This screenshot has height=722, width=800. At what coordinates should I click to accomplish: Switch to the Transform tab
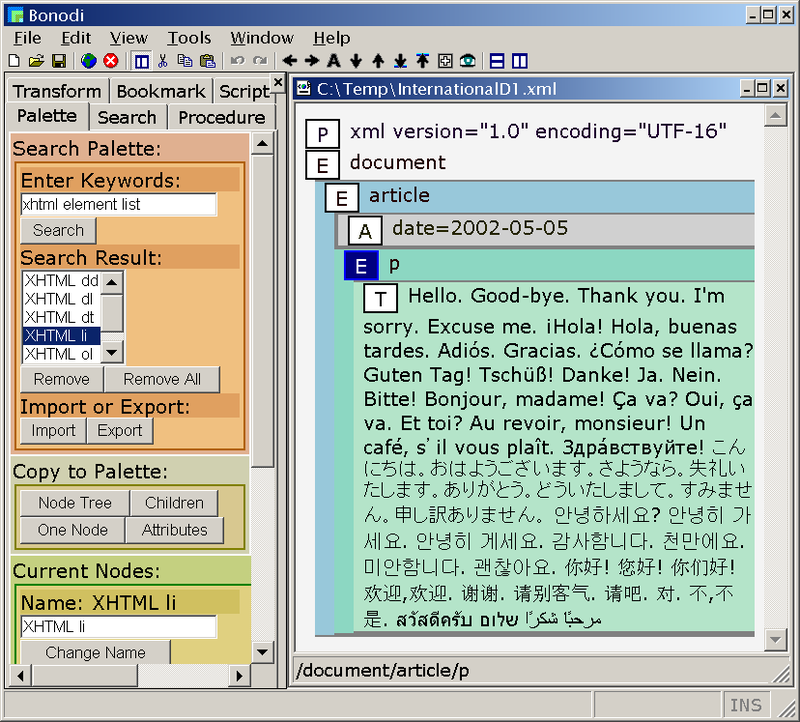tap(57, 91)
